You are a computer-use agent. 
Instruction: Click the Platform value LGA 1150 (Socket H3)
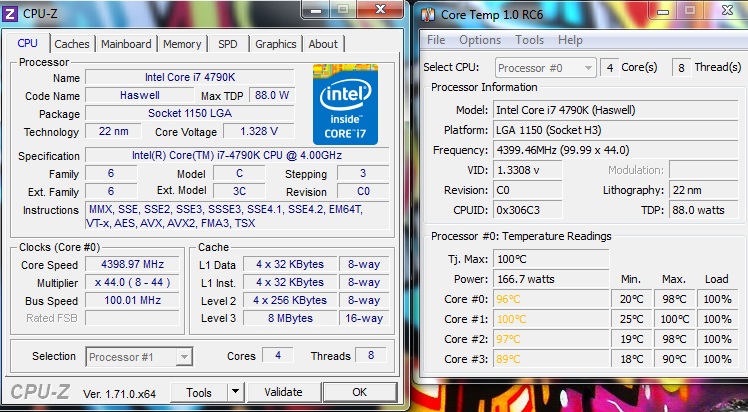[x=615, y=130]
